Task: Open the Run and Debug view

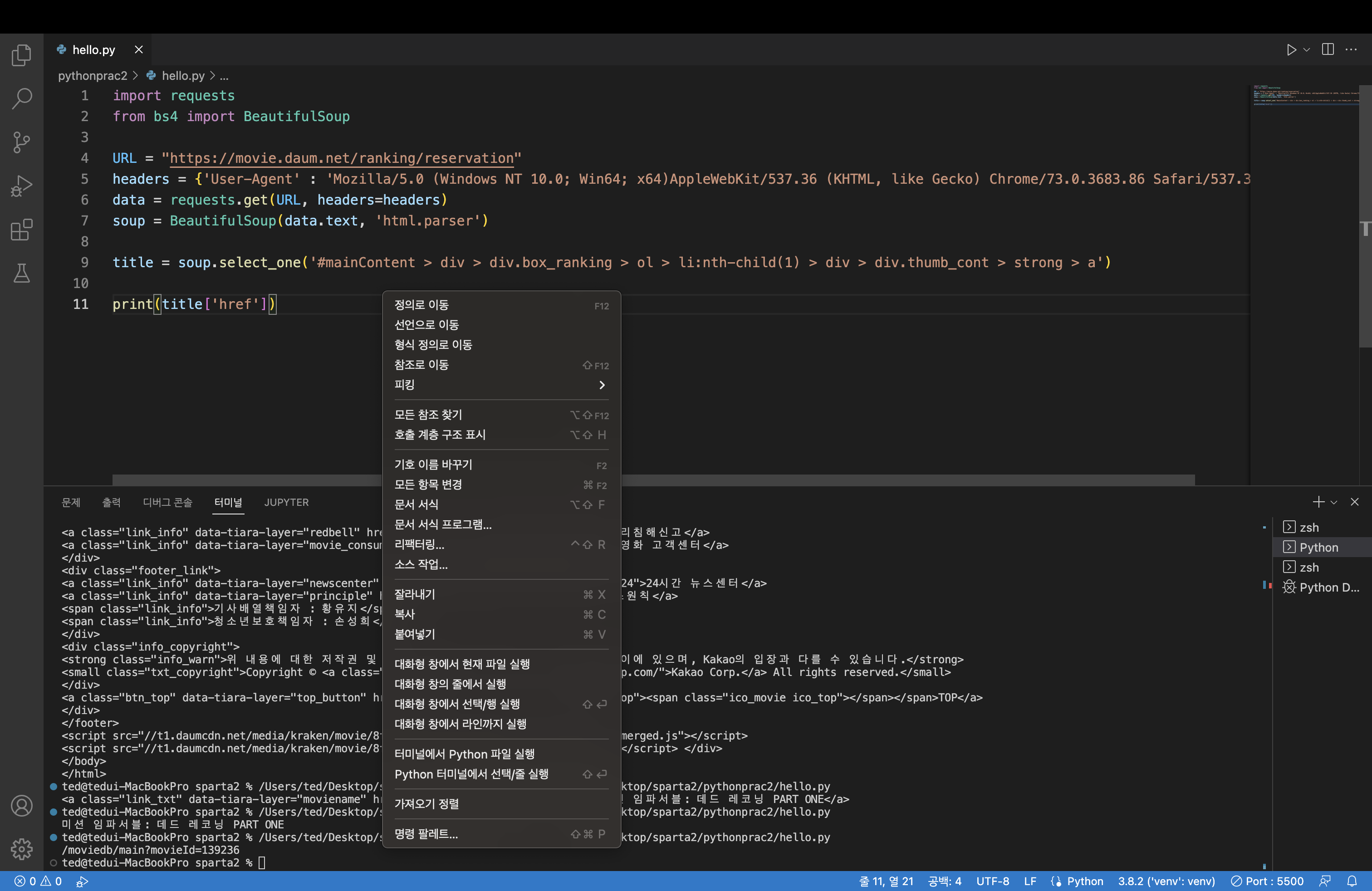Action: (x=21, y=186)
